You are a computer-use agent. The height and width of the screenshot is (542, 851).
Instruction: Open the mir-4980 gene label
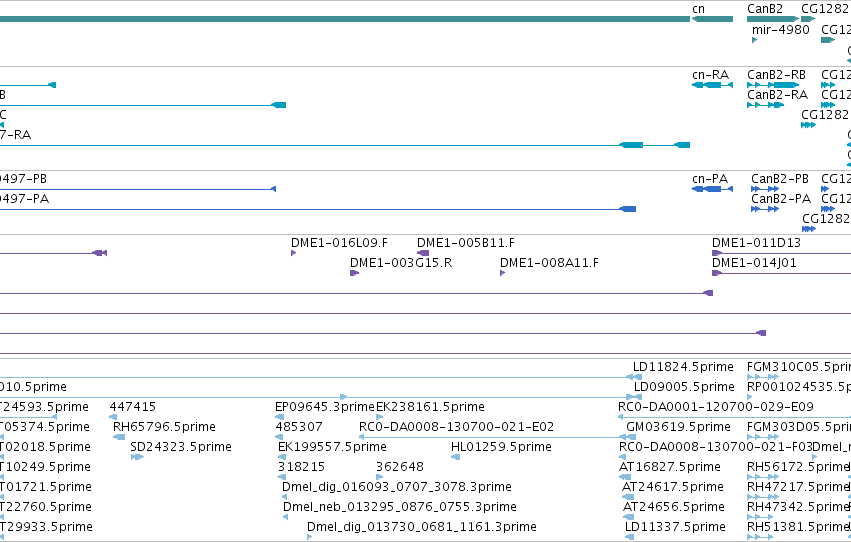pyautogui.click(x=780, y=30)
